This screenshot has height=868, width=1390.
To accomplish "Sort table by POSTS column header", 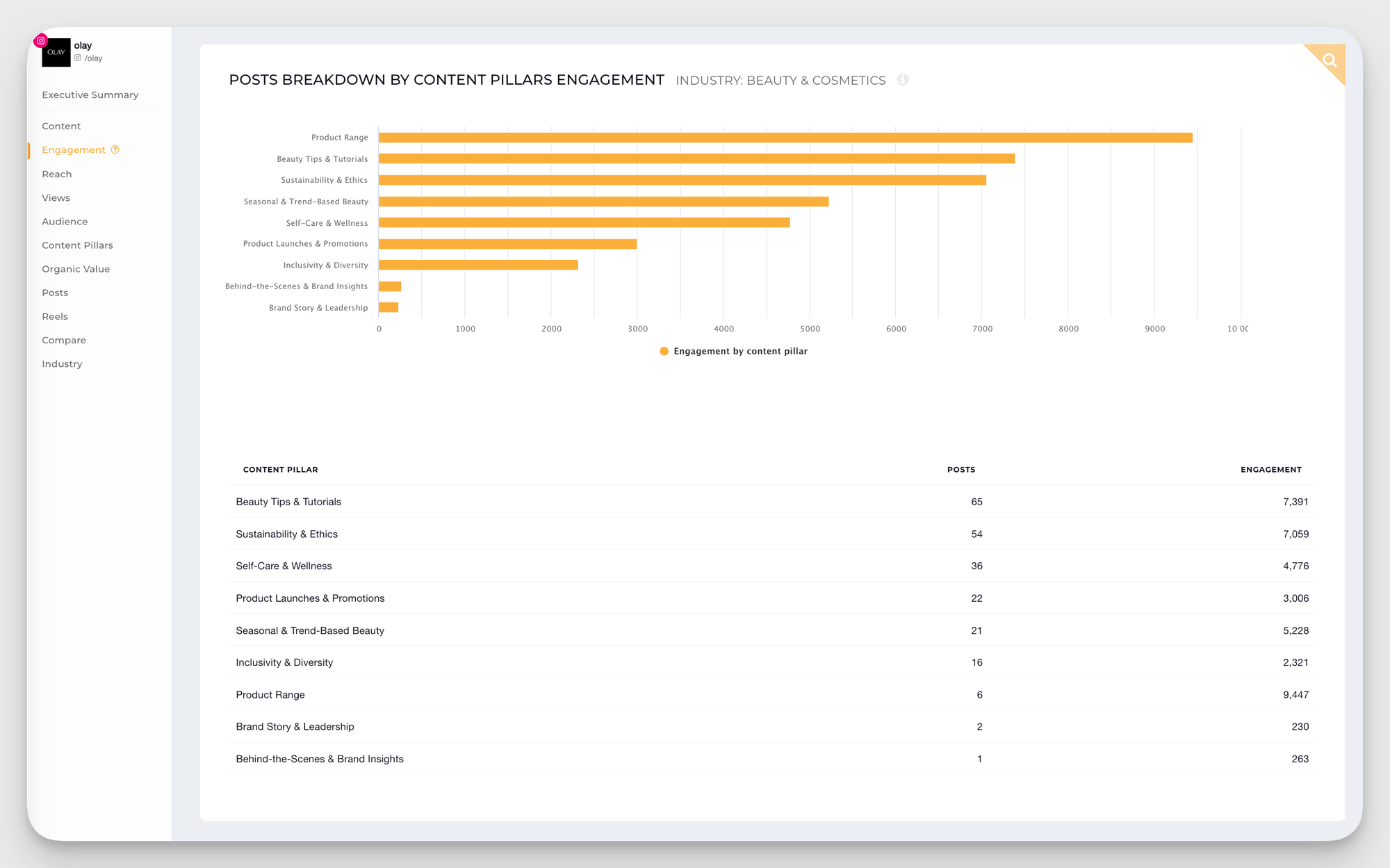I will 960,470.
